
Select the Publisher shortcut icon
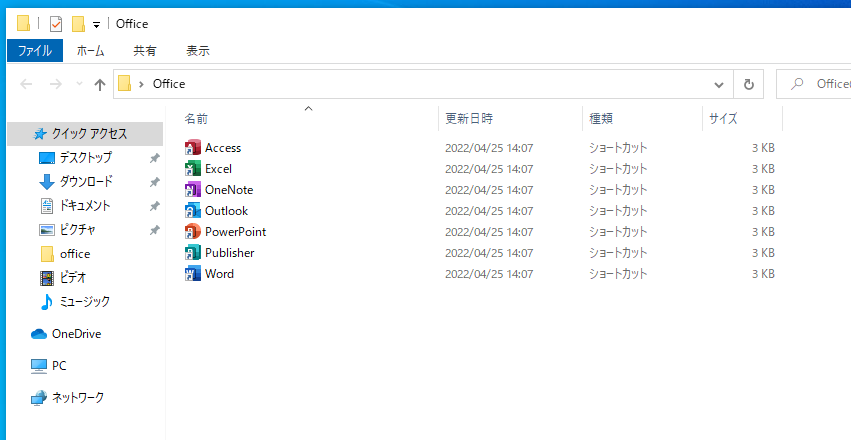click(x=193, y=253)
